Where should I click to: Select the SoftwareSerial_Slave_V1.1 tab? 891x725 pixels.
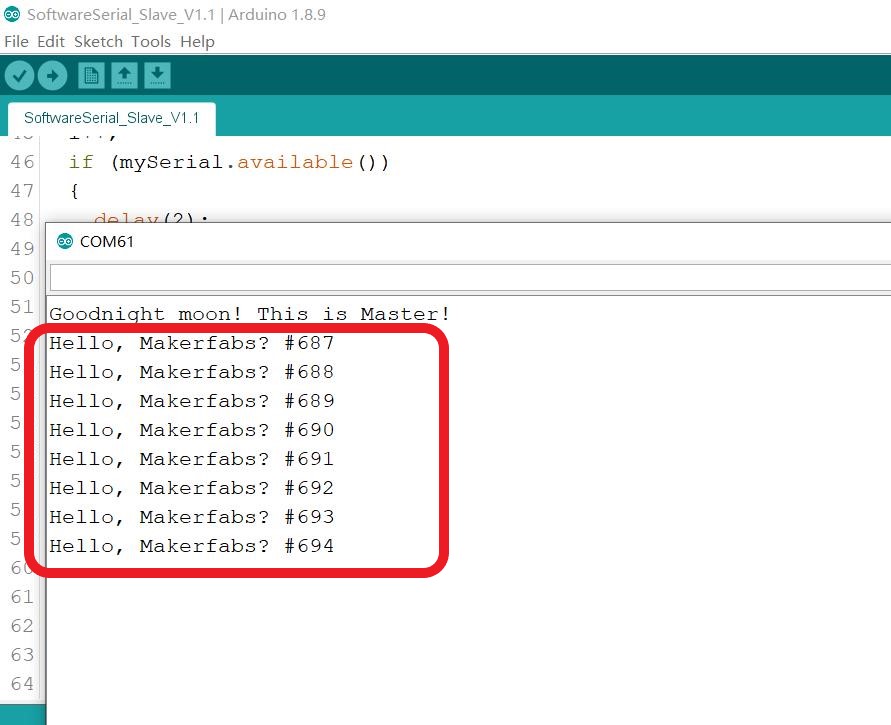(x=111, y=118)
